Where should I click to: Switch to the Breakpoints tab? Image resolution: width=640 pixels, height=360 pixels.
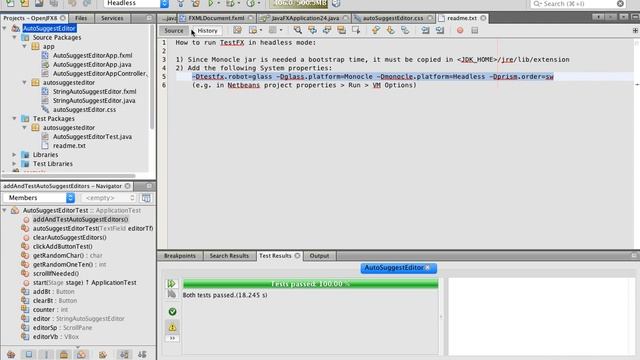(x=180, y=256)
